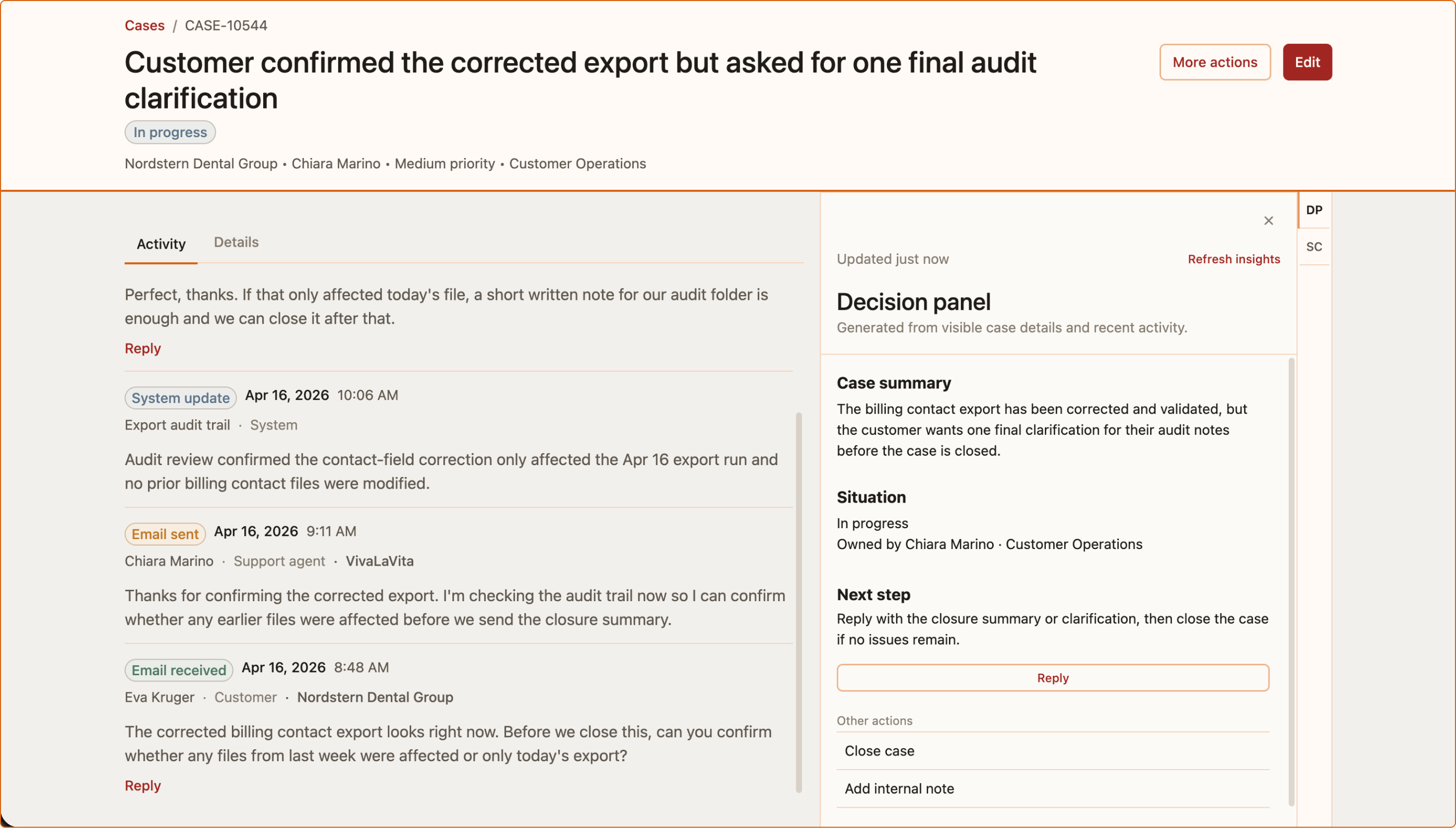Click the activity feed scrollbar
1456x828 pixels.
coord(798,602)
